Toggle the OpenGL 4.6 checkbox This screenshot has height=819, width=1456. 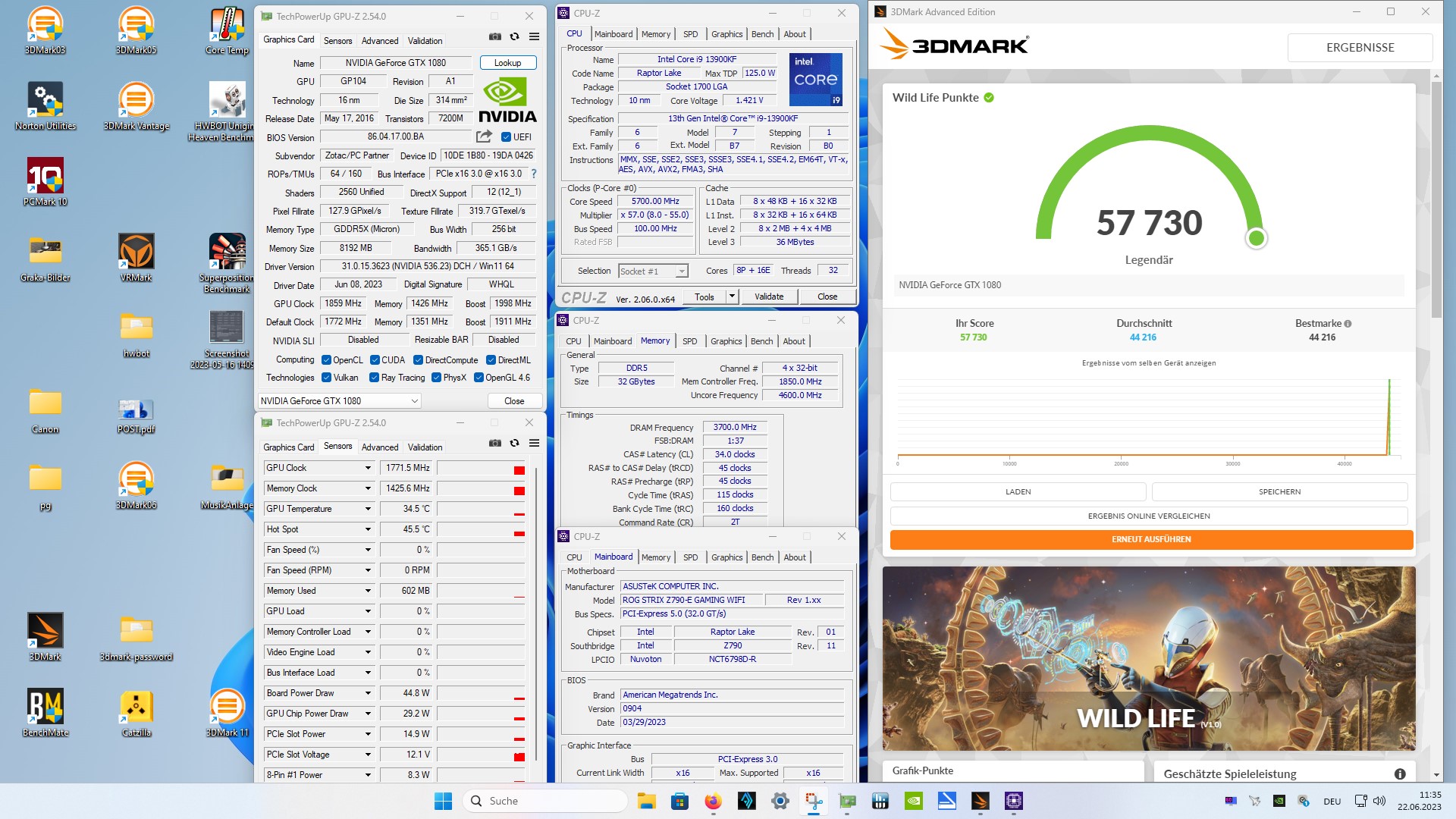[x=479, y=378]
